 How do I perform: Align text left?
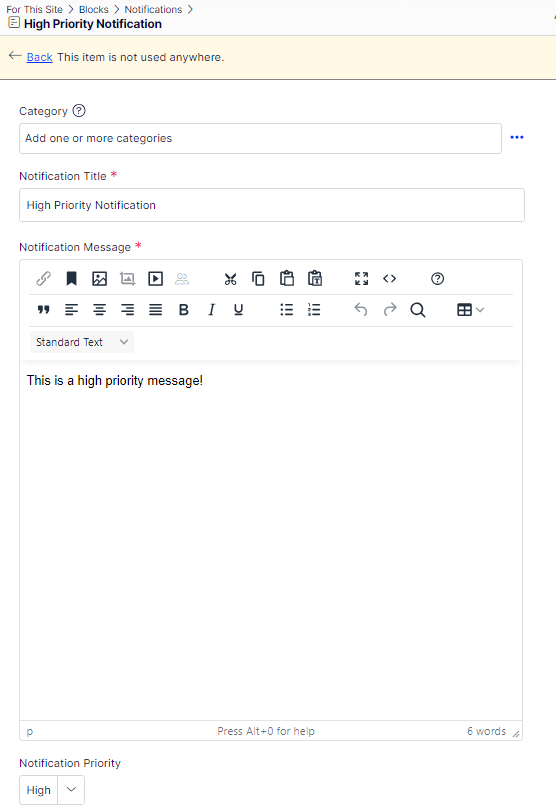[71, 310]
